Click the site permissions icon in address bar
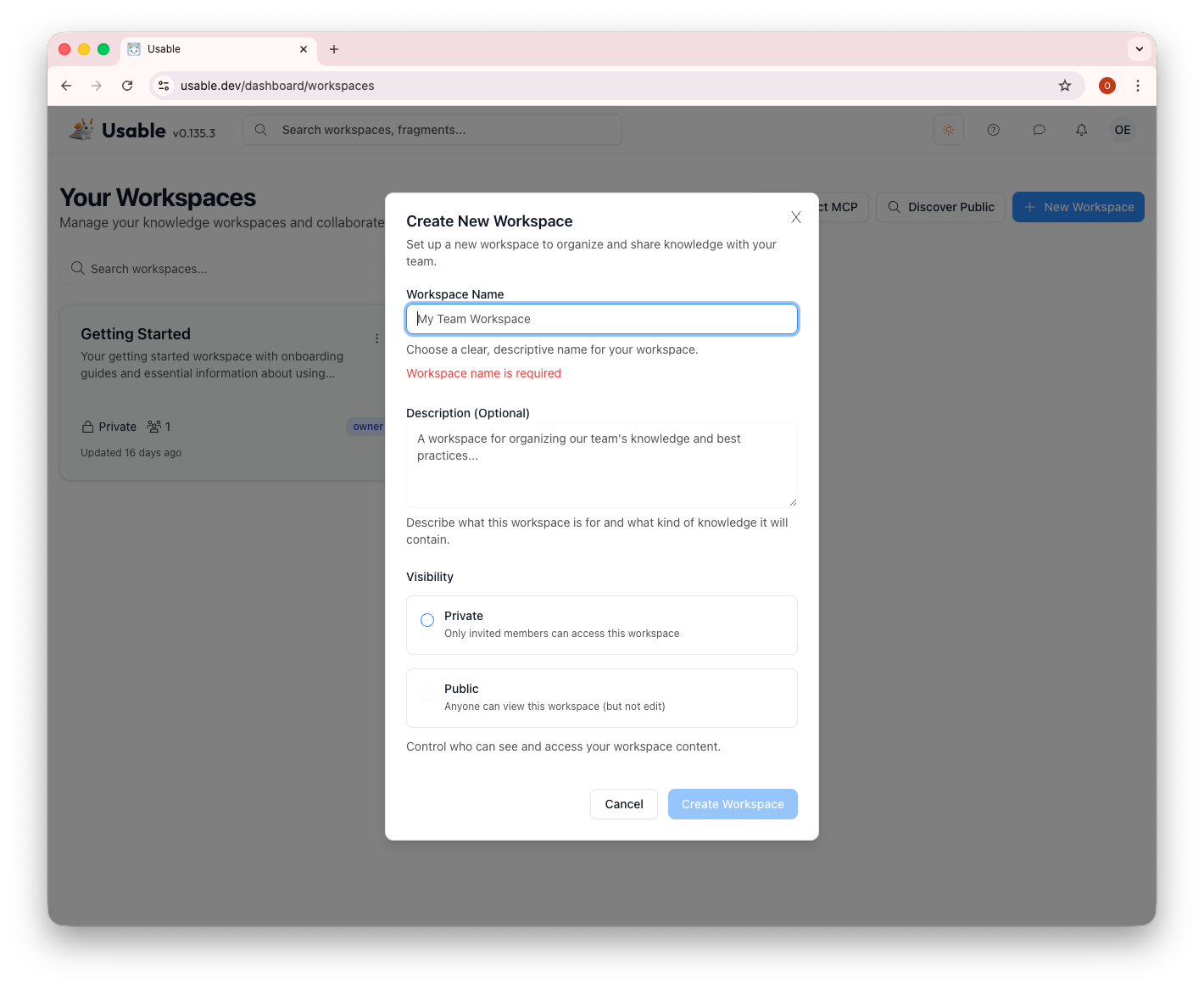Viewport: 1204px width, 989px height. (x=163, y=86)
